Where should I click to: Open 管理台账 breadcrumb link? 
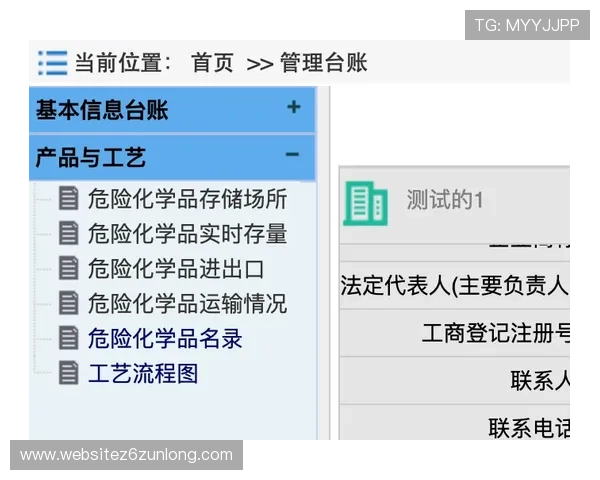click(x=324, y=63)
